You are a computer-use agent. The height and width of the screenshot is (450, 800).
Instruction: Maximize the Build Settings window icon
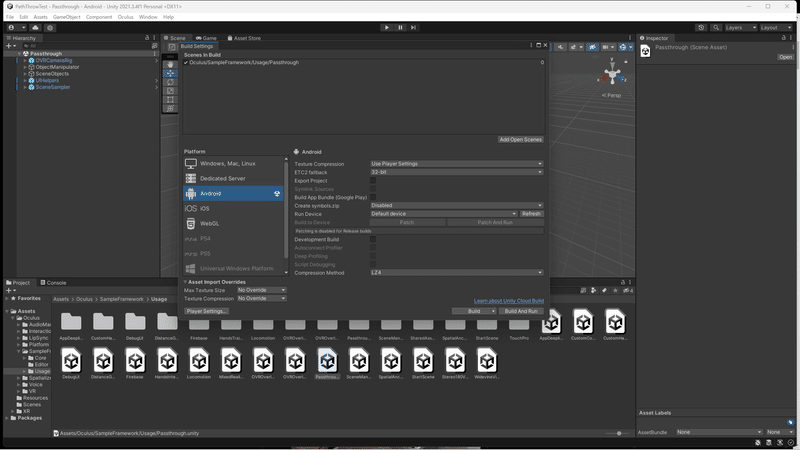pos(538,45)
